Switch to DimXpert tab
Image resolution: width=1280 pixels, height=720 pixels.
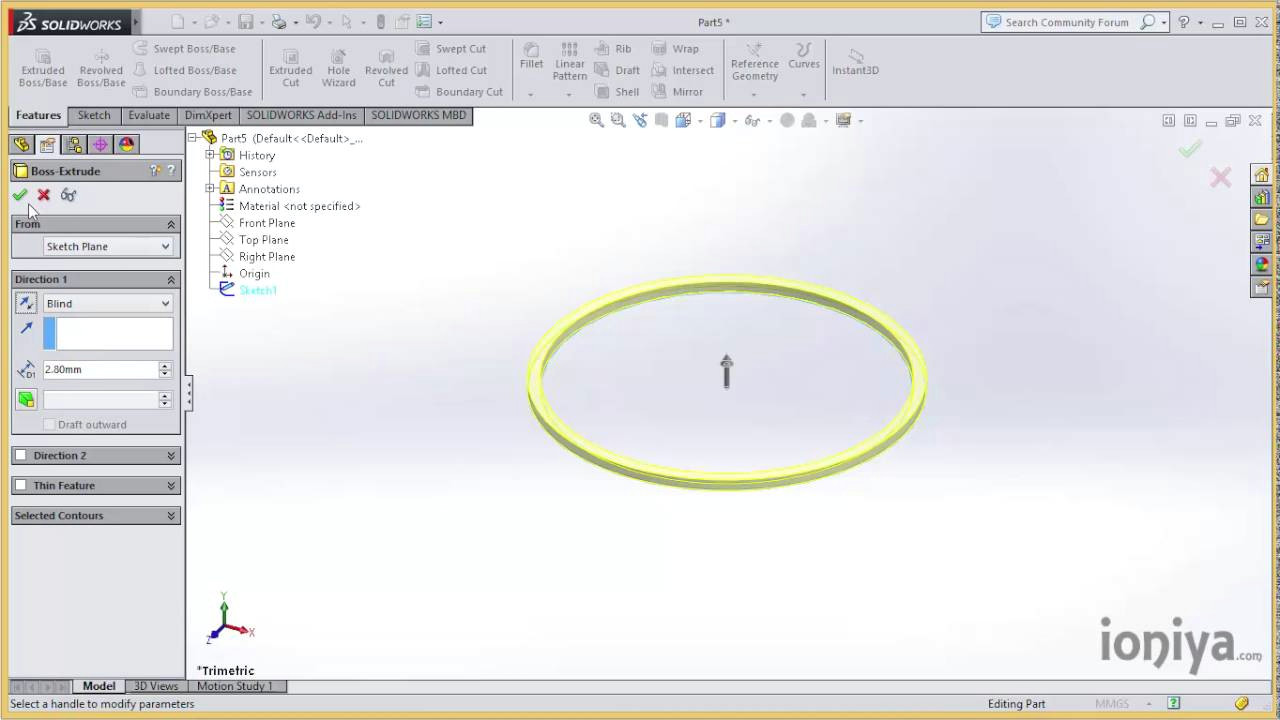(208, 115)
